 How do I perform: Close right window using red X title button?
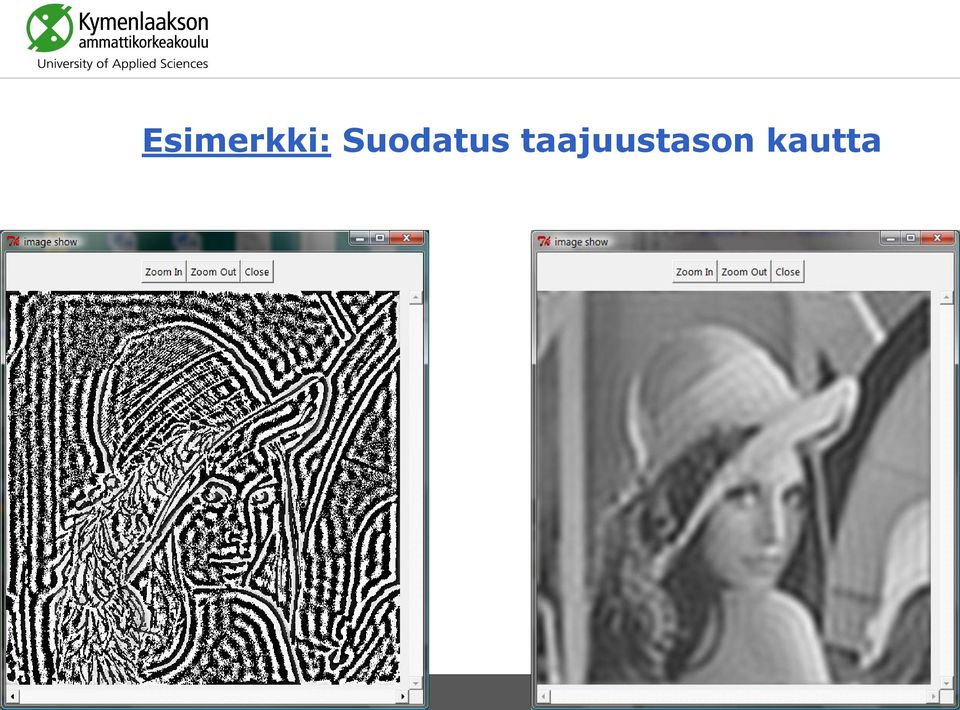pyautogui.click(x=937, y=238)
